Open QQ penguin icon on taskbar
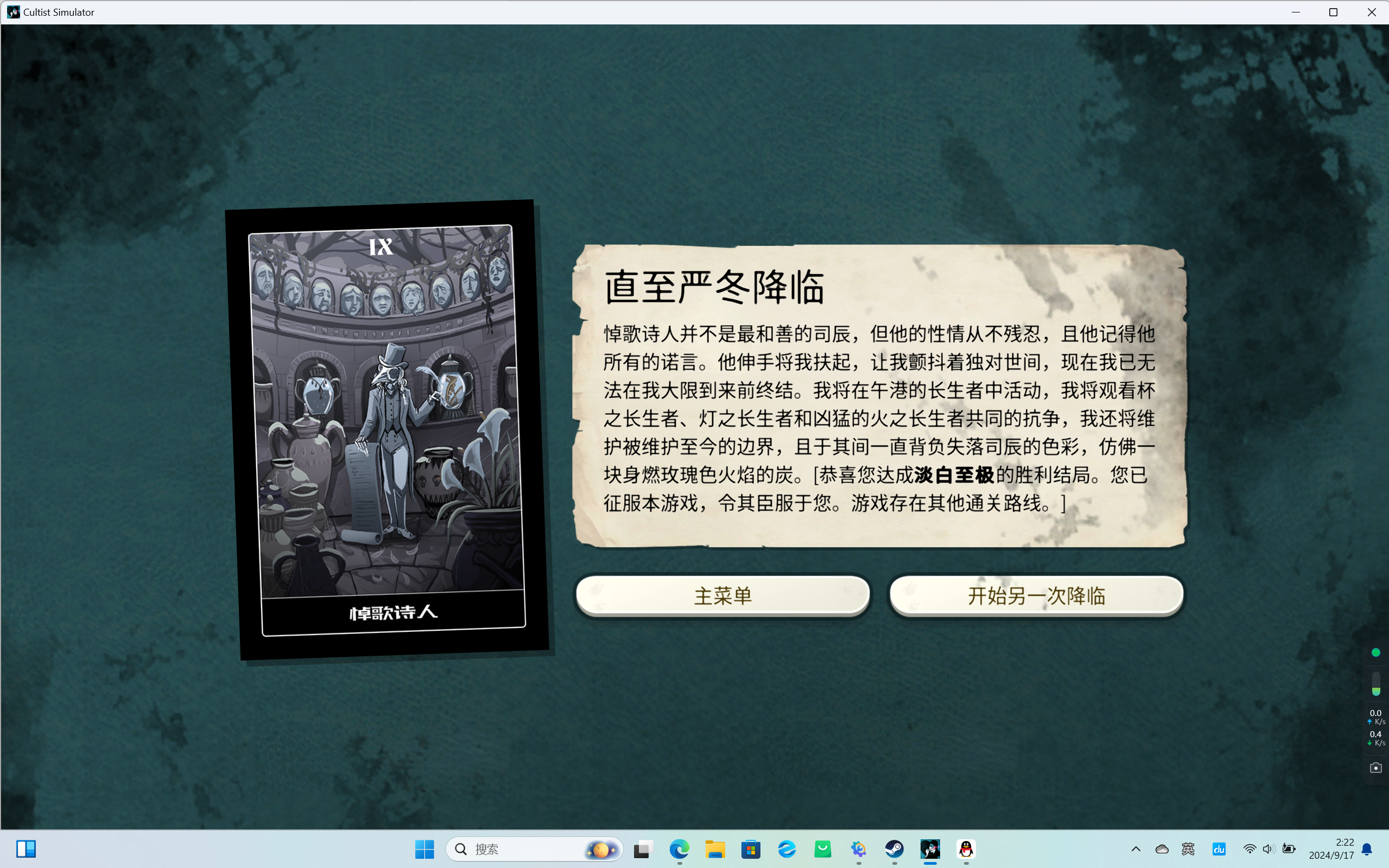This screenshot has height=868, width=1389. click(x=966, y=848)
